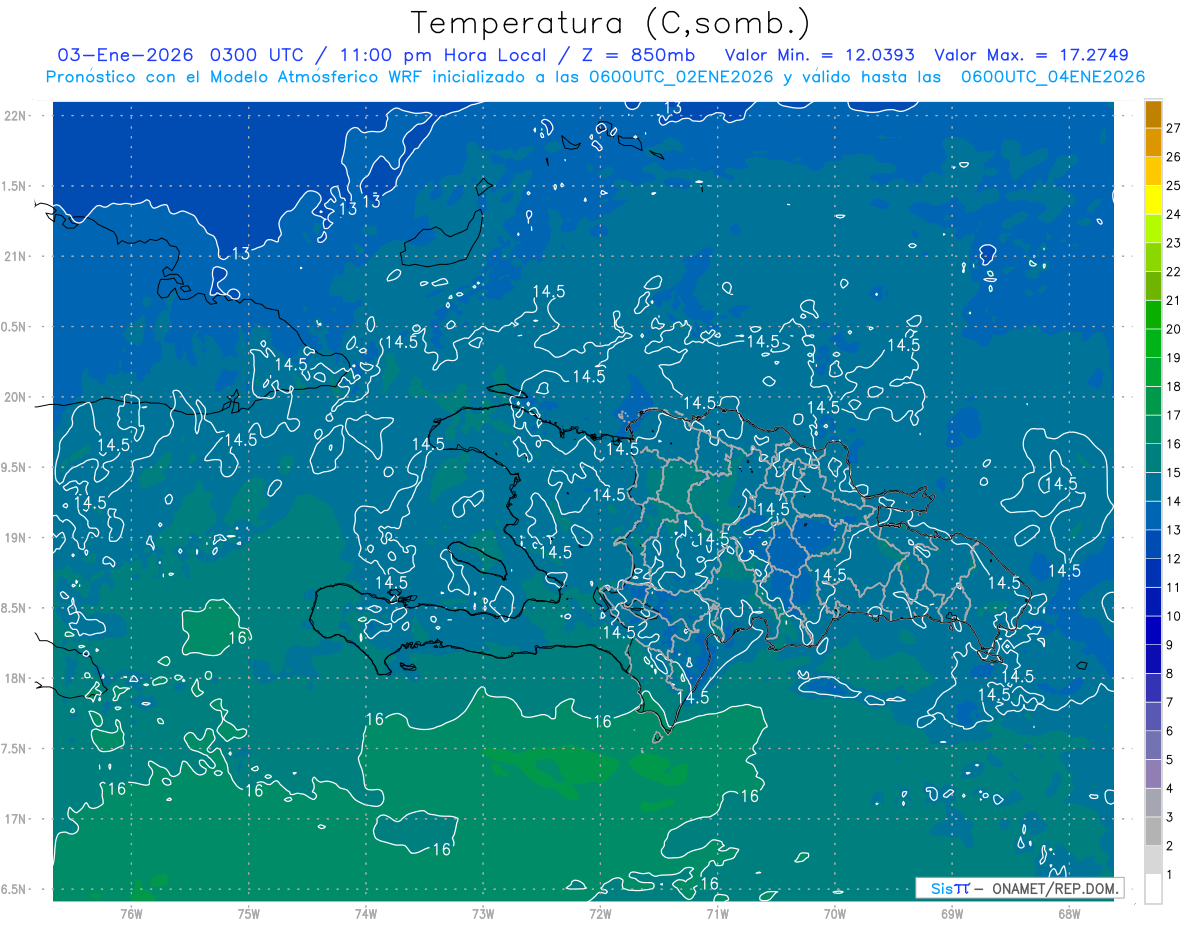Image resolution: width=1200 pixels, height=927 pixels.
Task: Click the yellow swatch between legend values 25 and 24
Action: [1153, 199]
